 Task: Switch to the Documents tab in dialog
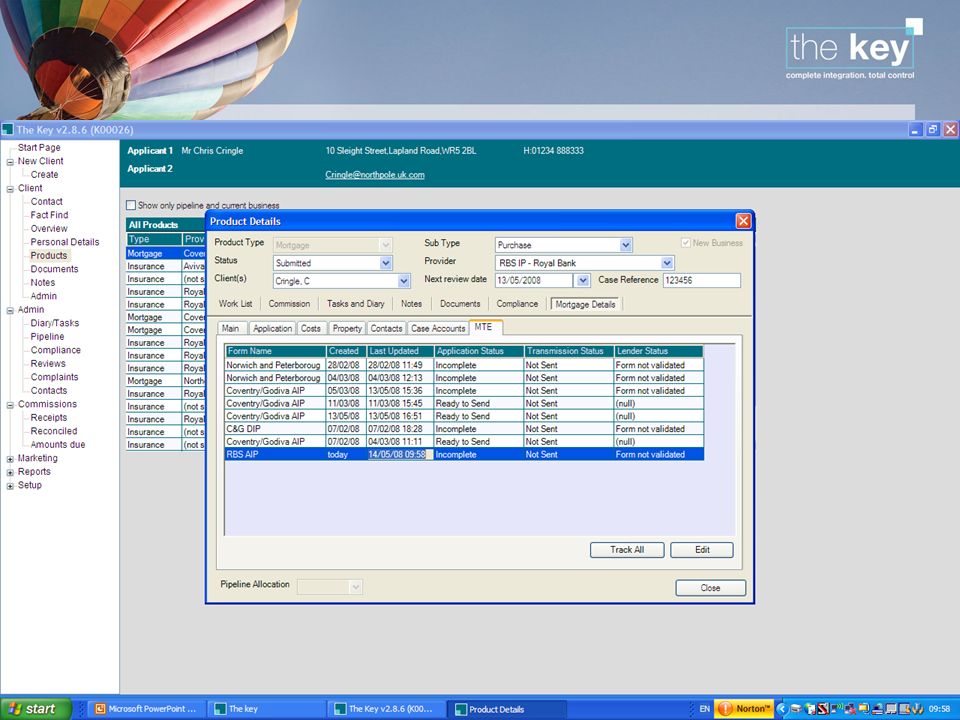pos(460,304)
